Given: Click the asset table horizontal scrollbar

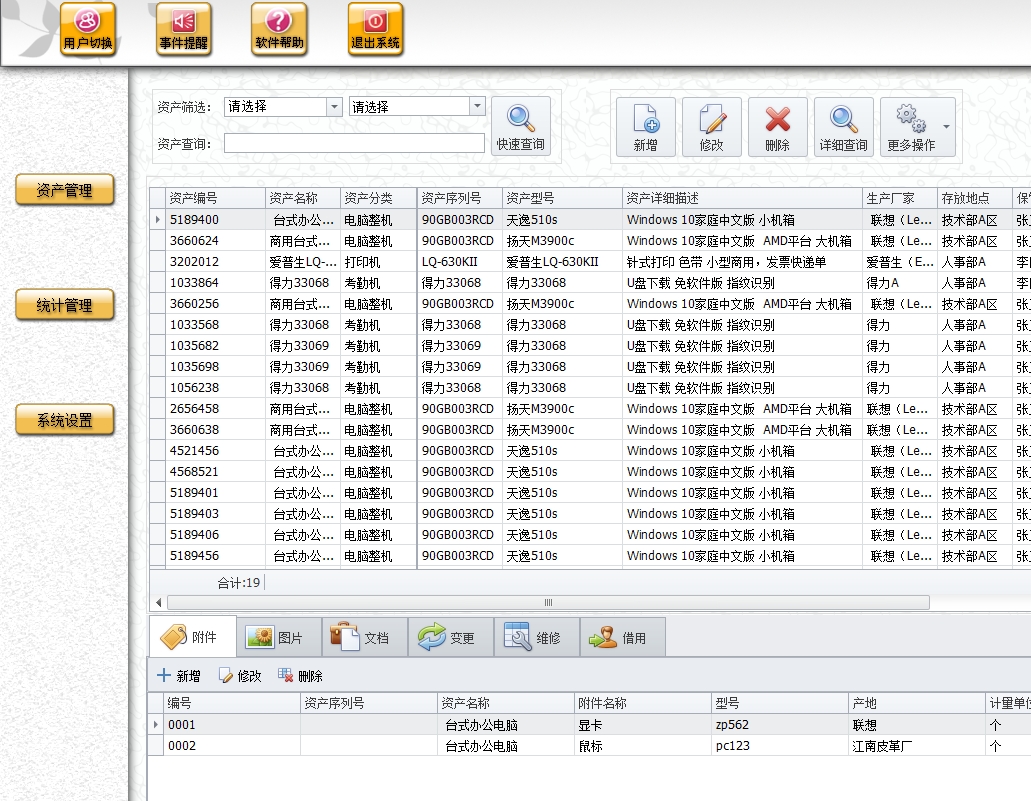Looking at the screenshot, I should click(548, 603).
